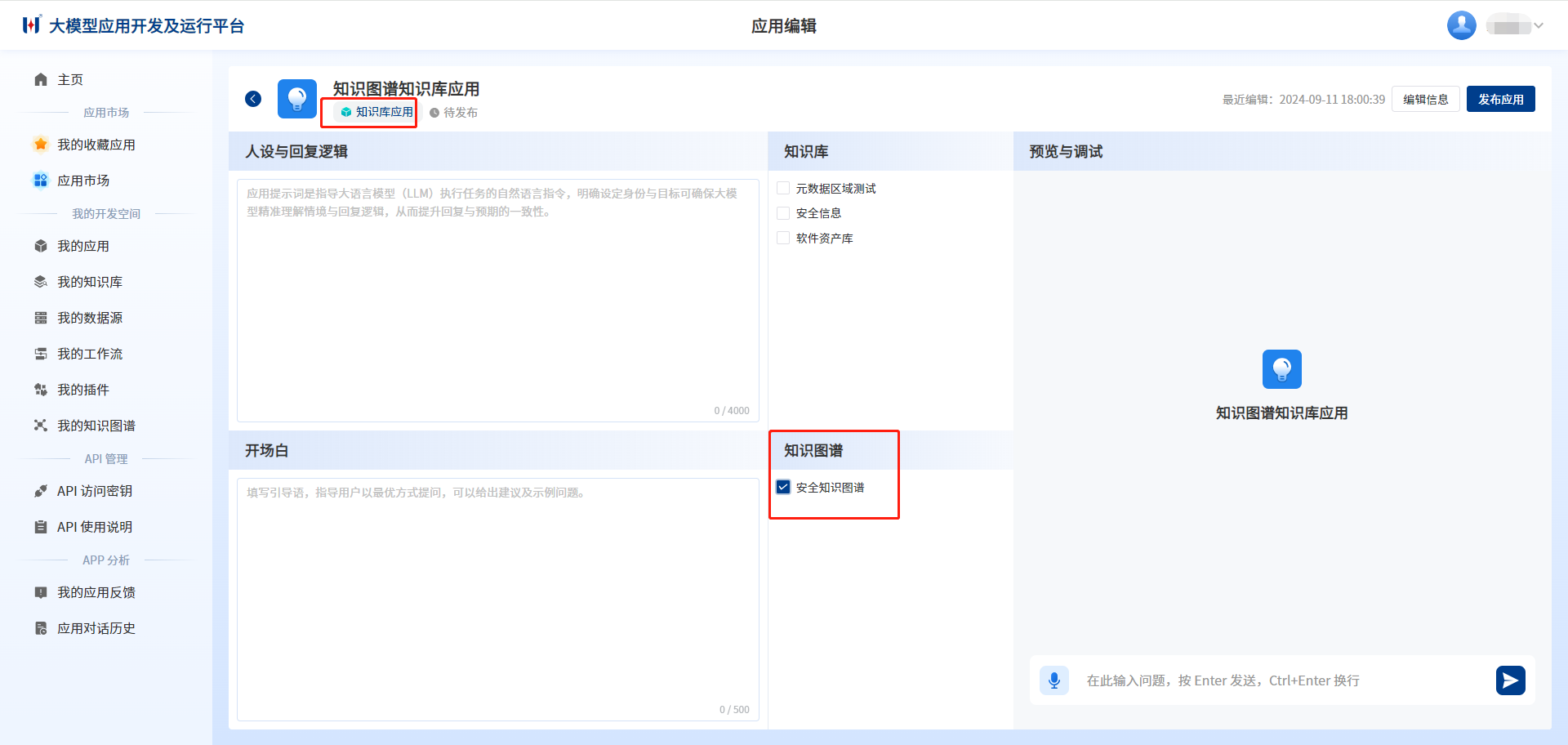Uncheck the 安全知识图谱 checkbox
1568x745 pixels.
[783, 488]
